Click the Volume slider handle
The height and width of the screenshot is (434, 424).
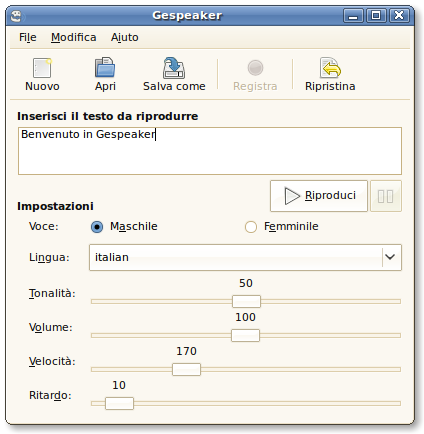coord(245,335)
